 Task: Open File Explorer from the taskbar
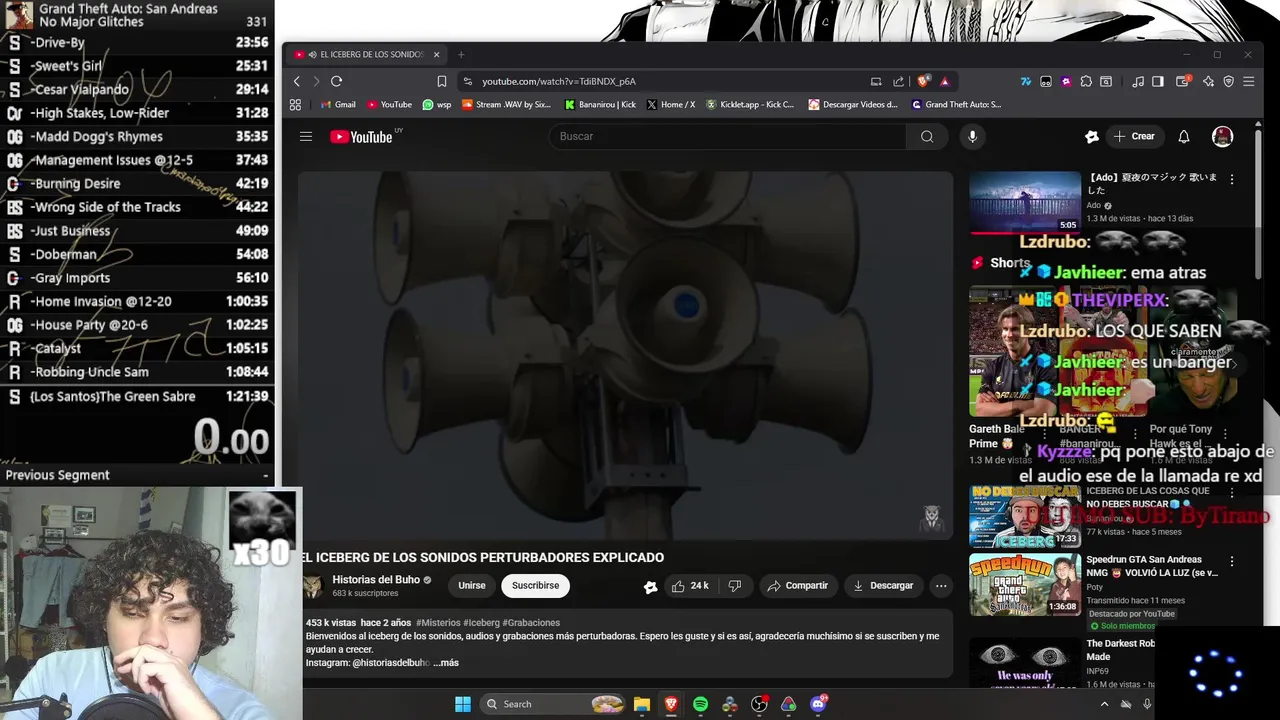[642, 704]
